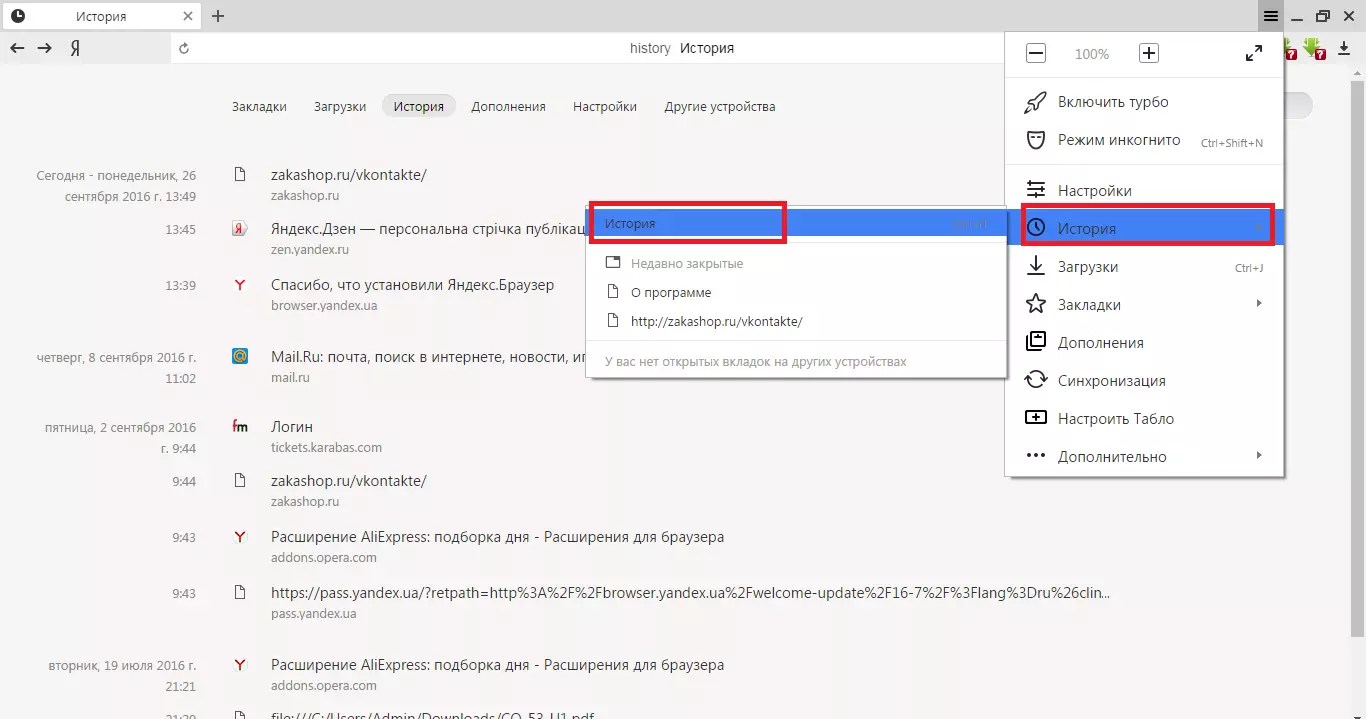Click the page reload icon

[184, 48]
